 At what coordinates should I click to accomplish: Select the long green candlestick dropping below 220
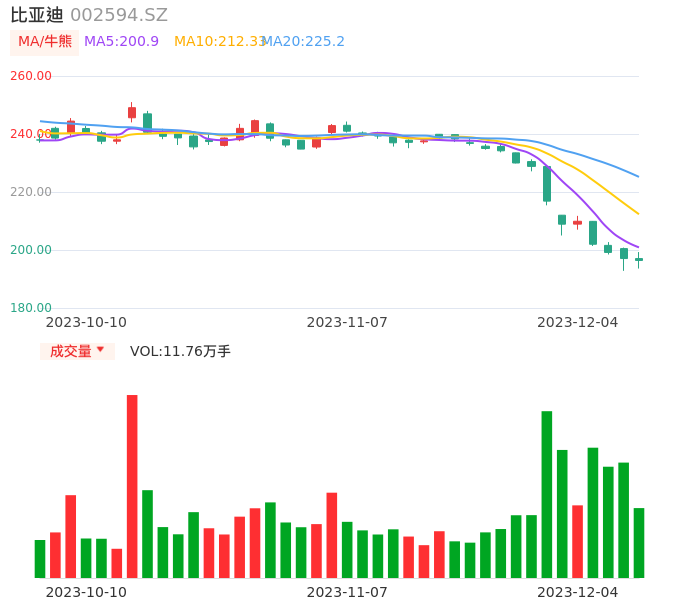(x=547, y=184)
